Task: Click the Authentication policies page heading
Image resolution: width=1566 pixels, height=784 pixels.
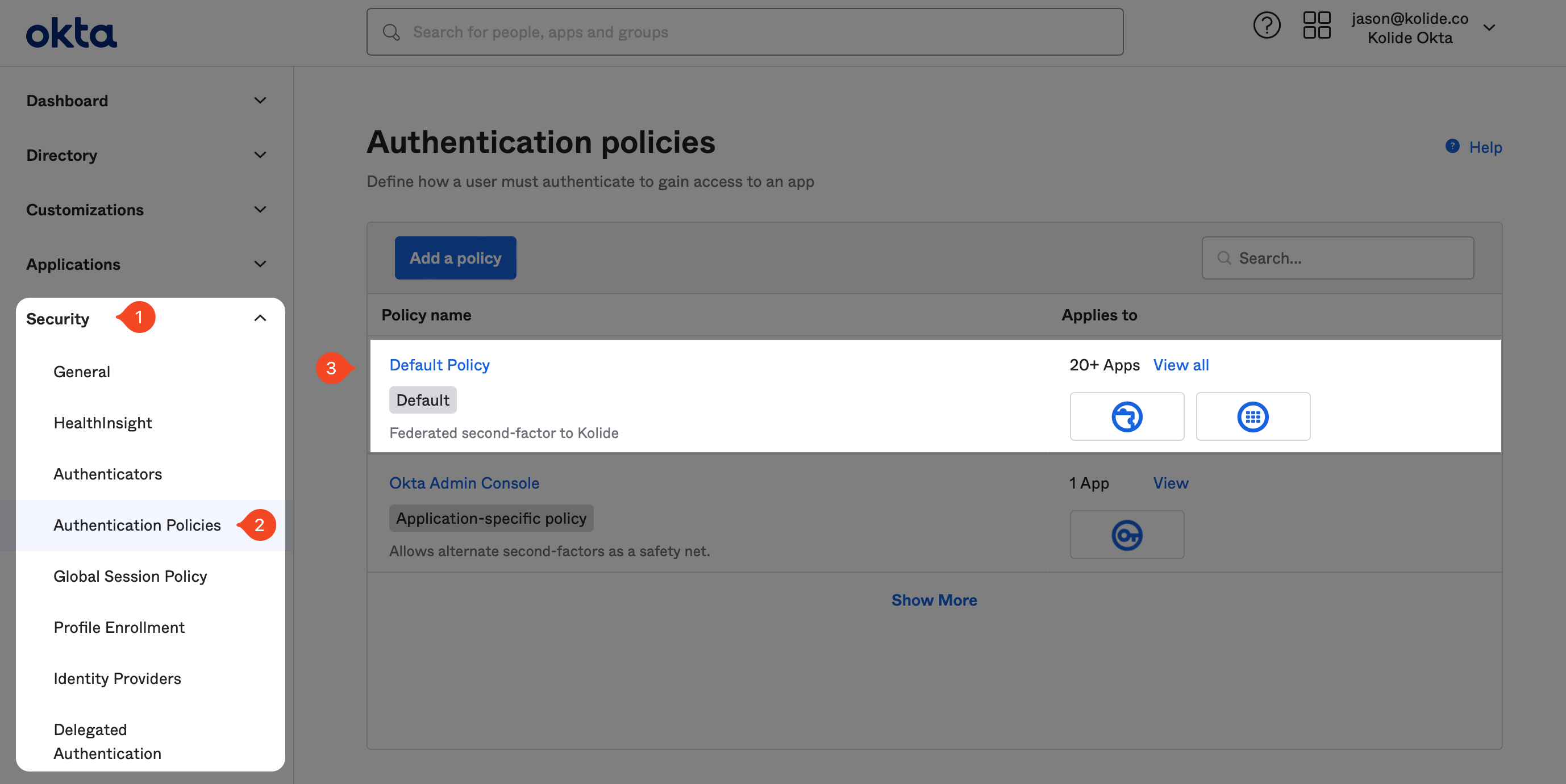Action: click(541, 142)
